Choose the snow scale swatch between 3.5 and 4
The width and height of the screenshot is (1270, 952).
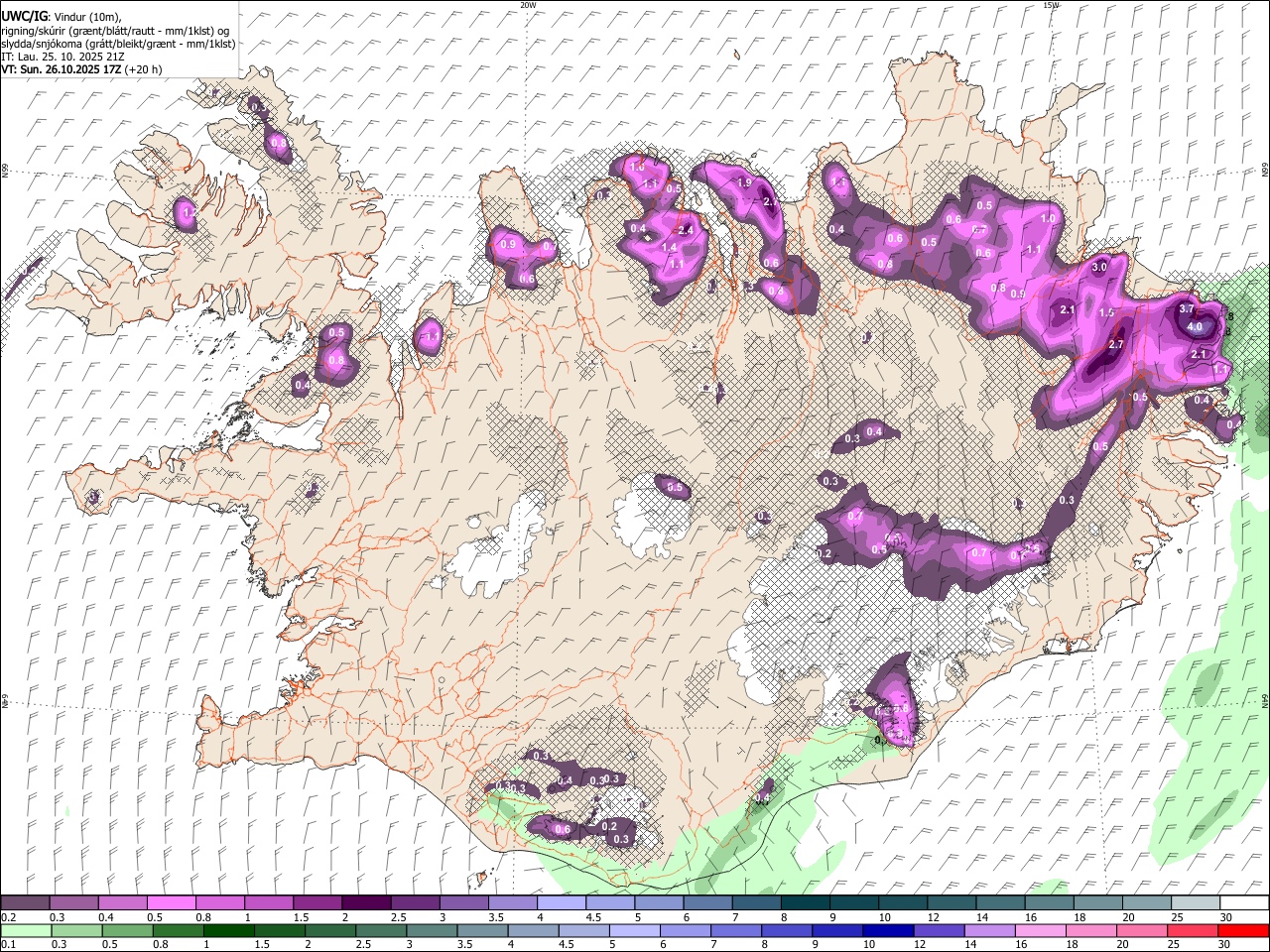[512, 903]
